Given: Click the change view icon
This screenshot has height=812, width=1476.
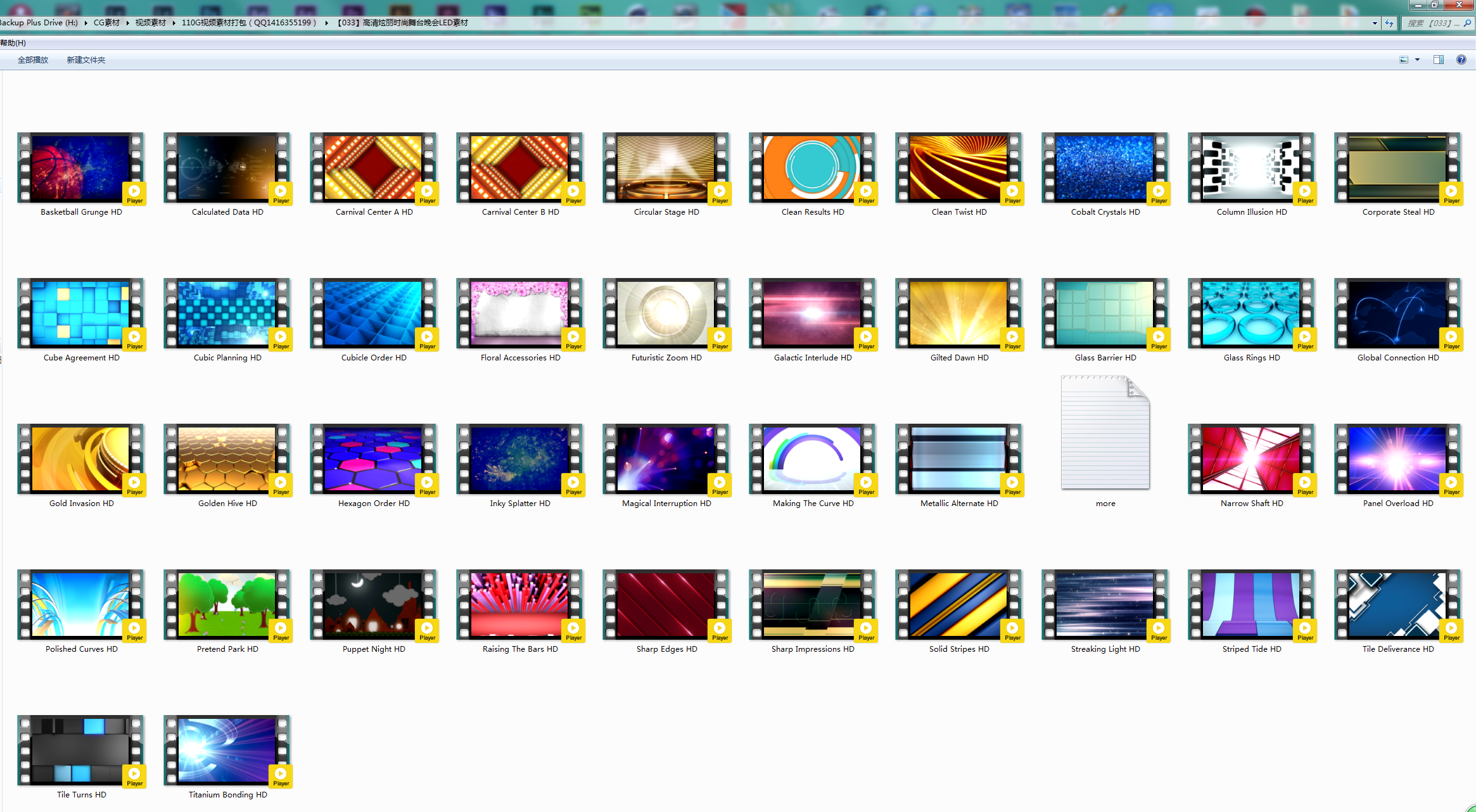Looking at the screenshot, I should tap(1404, 60).
